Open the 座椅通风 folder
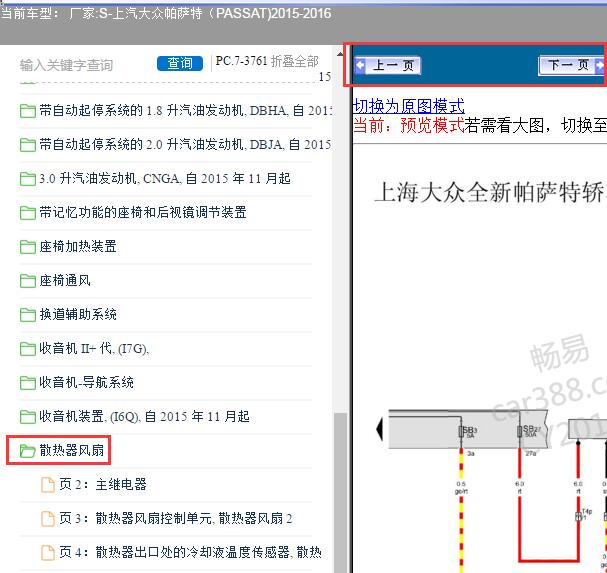607x573 pixels. coord(65,280)
